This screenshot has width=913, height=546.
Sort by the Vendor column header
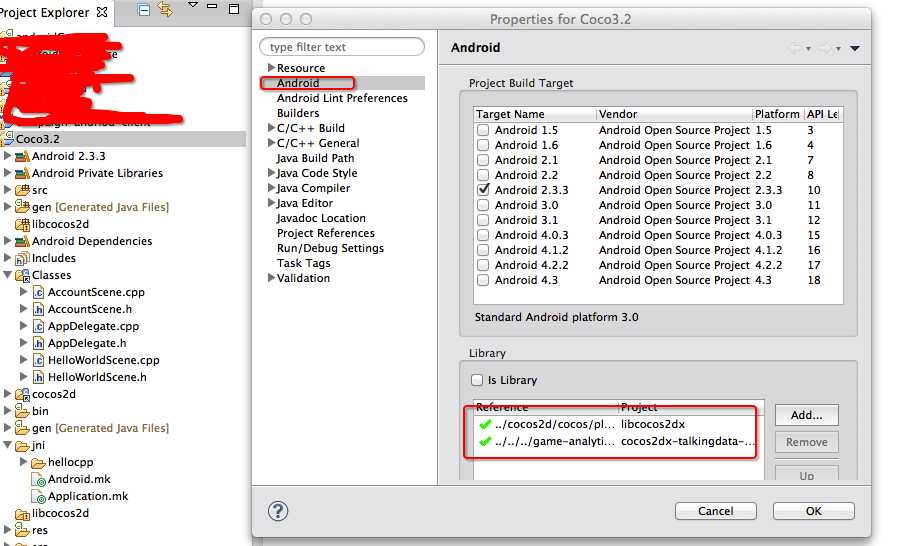point(674,114)
